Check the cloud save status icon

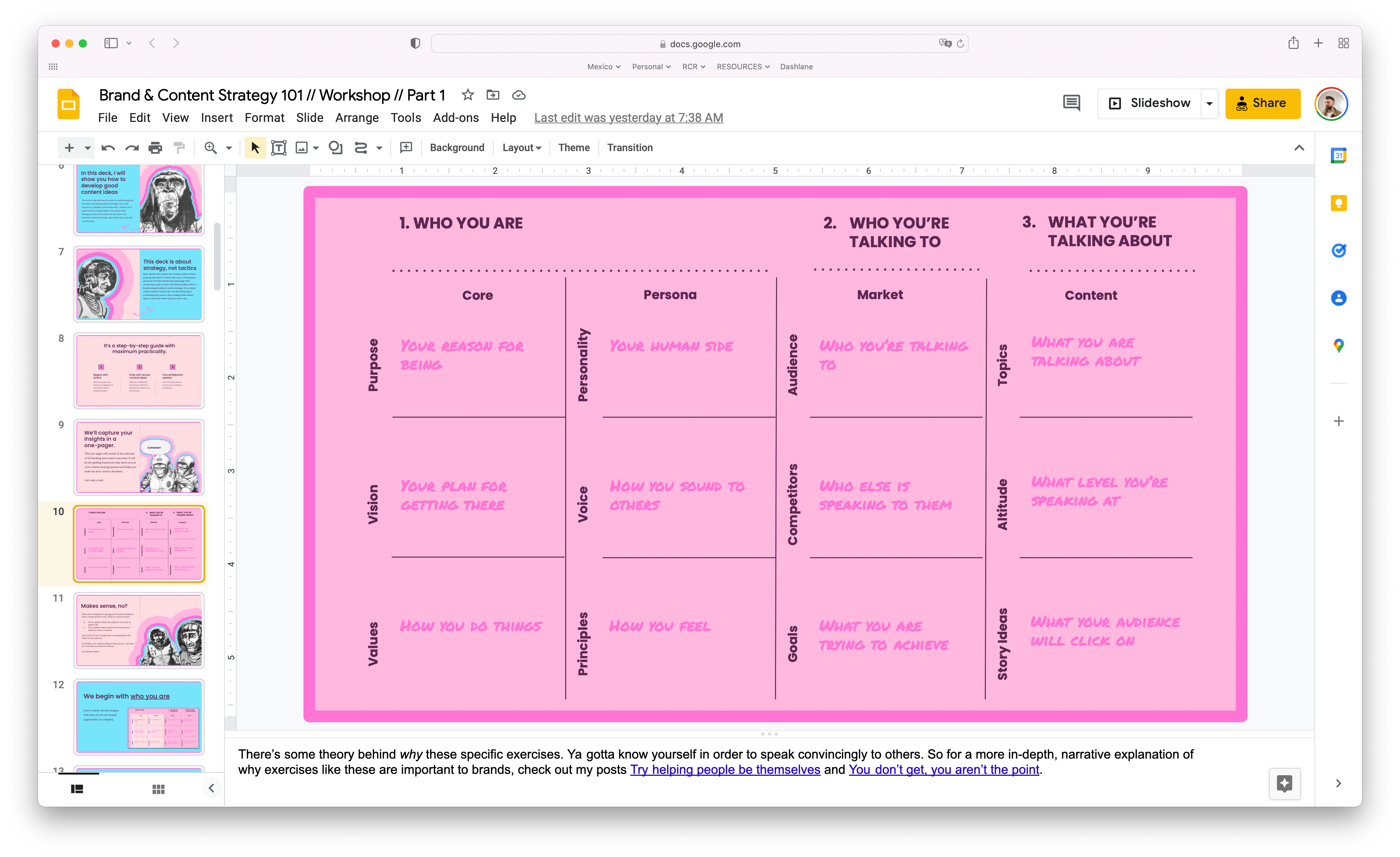pos(519,95)
